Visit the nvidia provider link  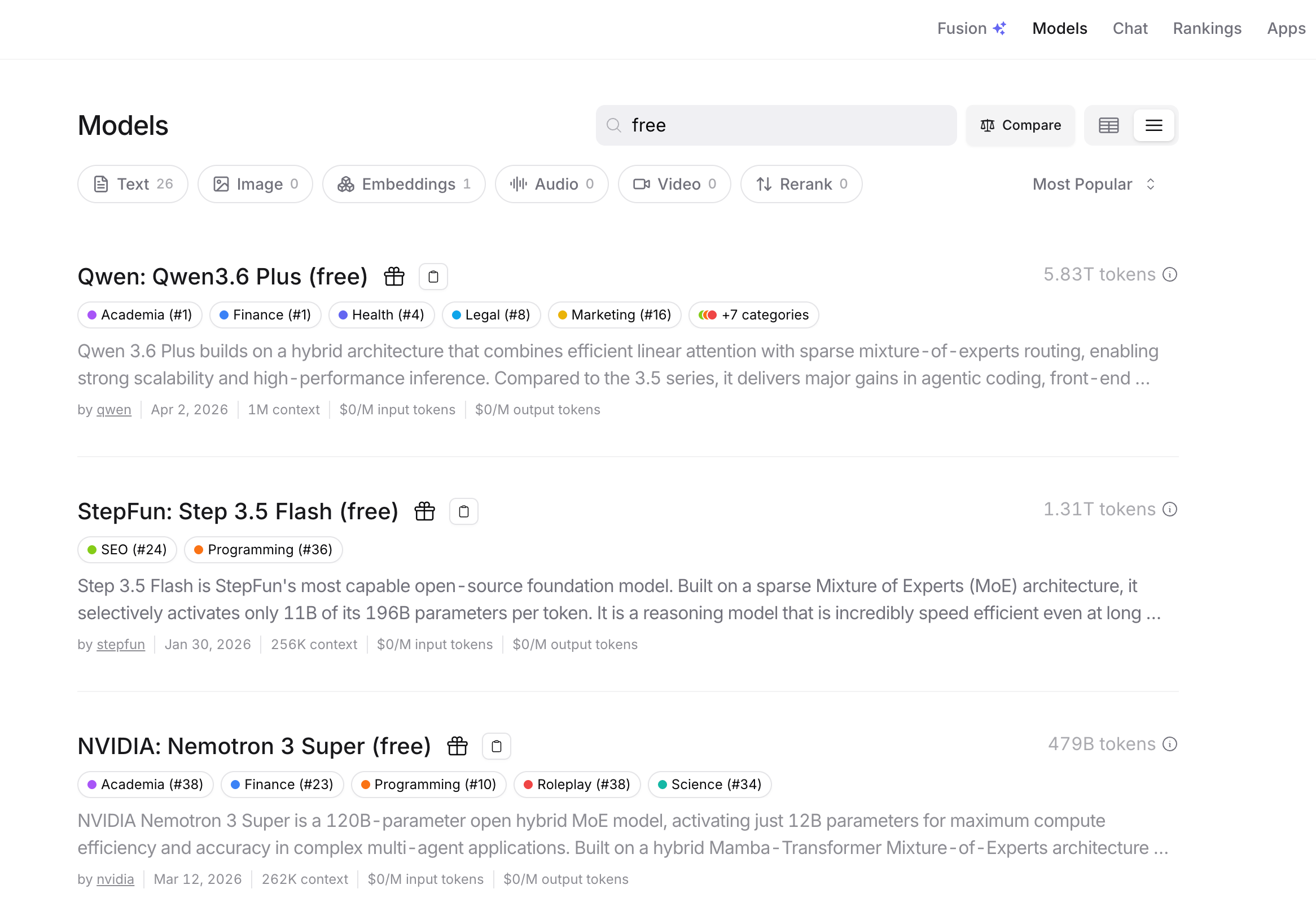(x=115, y=879)
